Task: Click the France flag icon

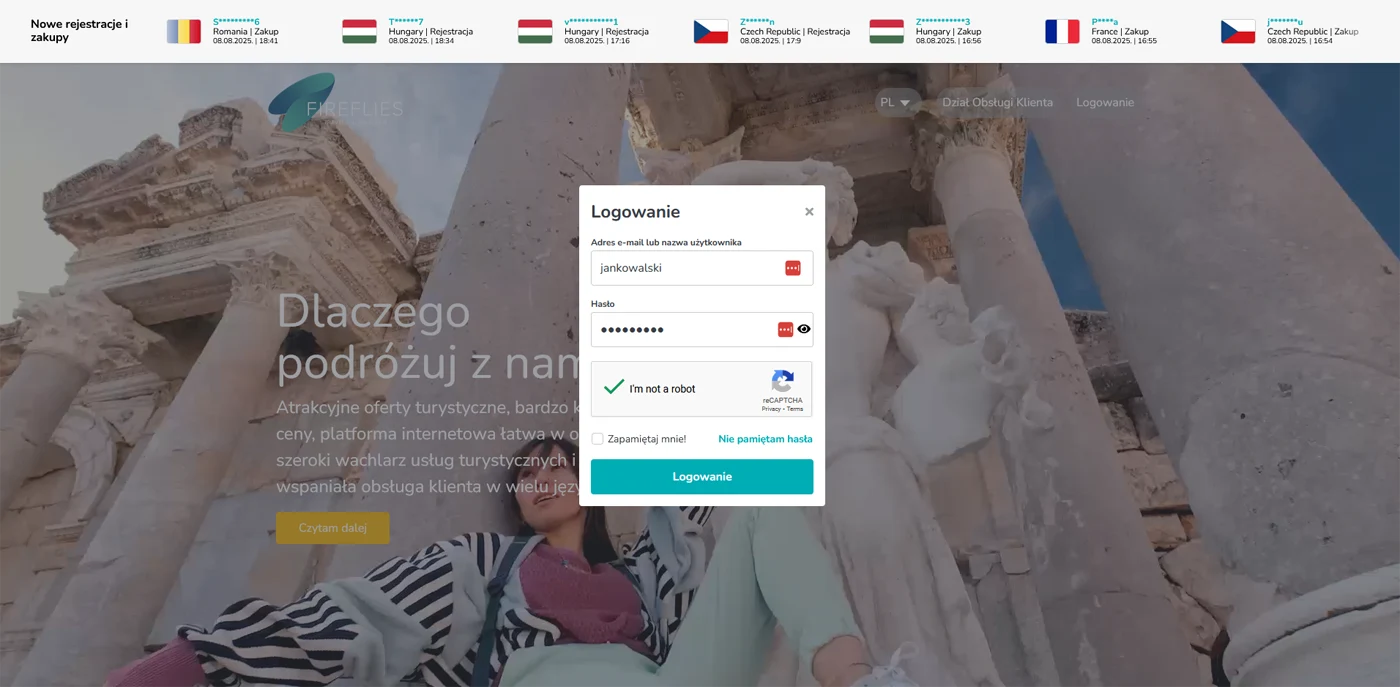Action: click(x=1062, y=32)
